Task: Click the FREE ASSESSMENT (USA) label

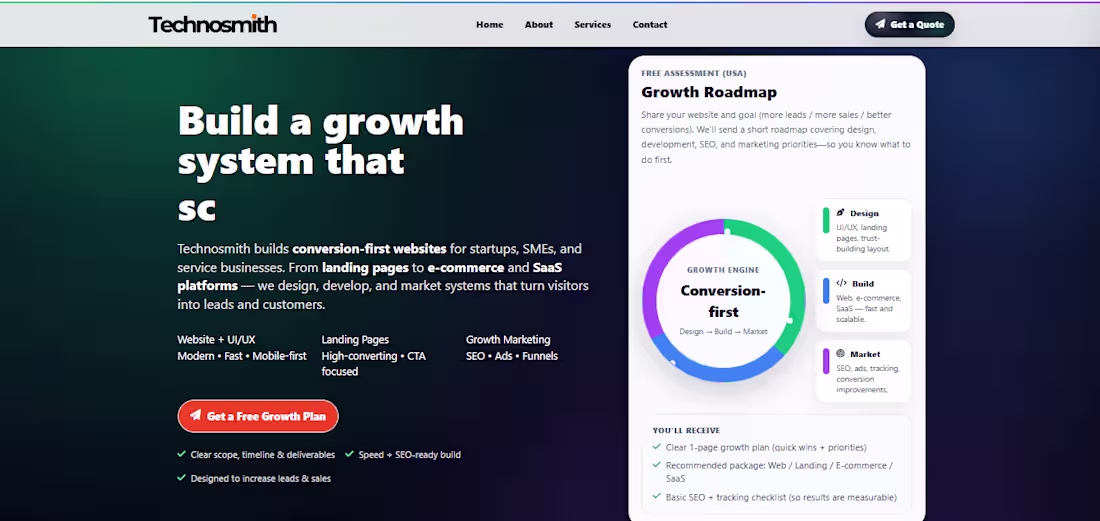Action: 693,73
